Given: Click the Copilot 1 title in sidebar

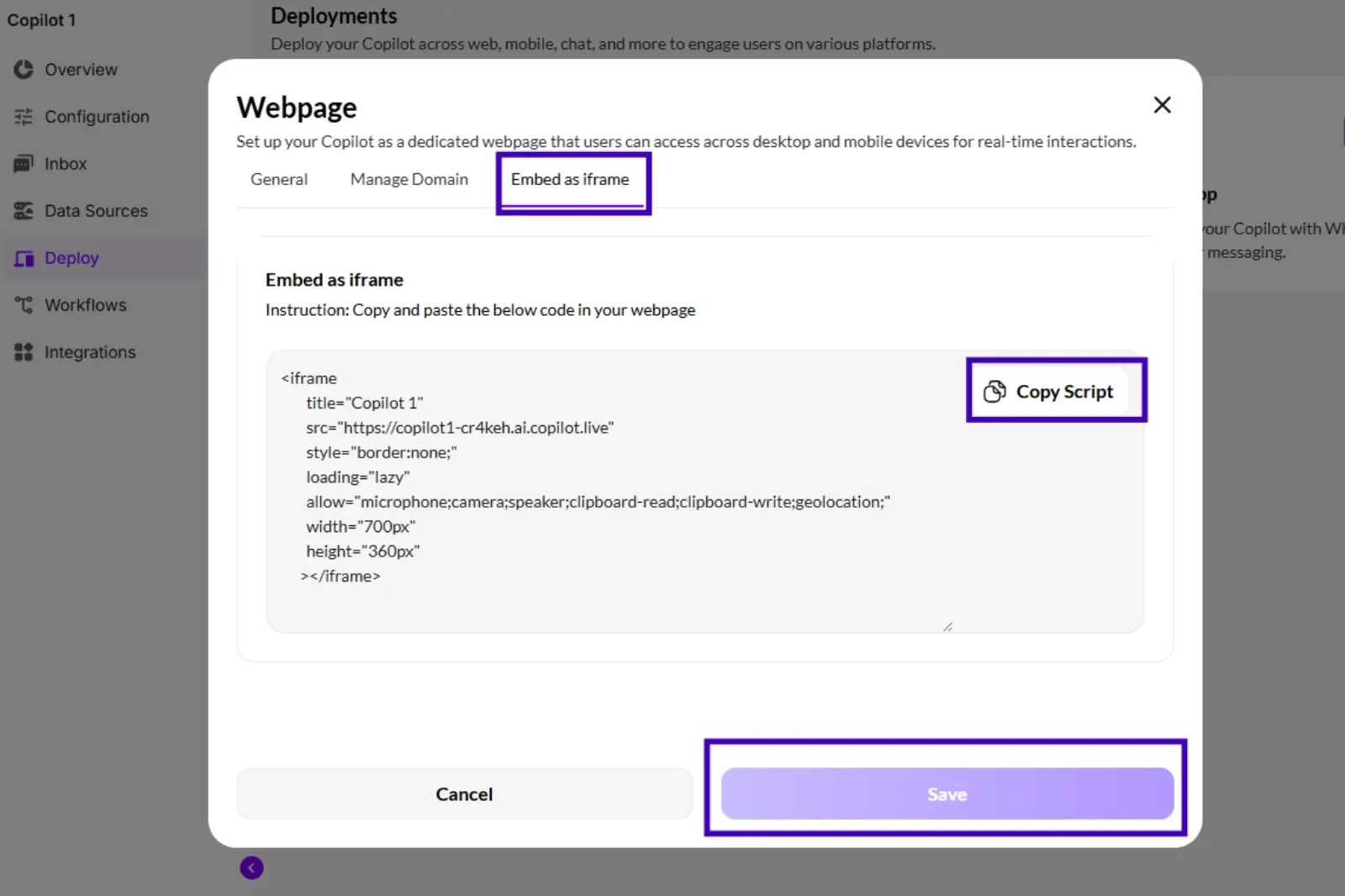Looking at the screenshot, I should click(41, 19).
